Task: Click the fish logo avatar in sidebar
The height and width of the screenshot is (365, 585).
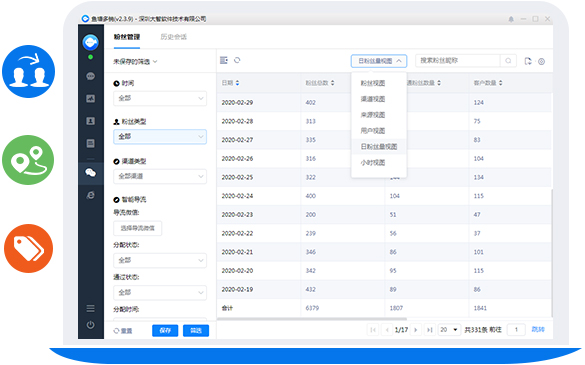Action: [x=91, y=42]
